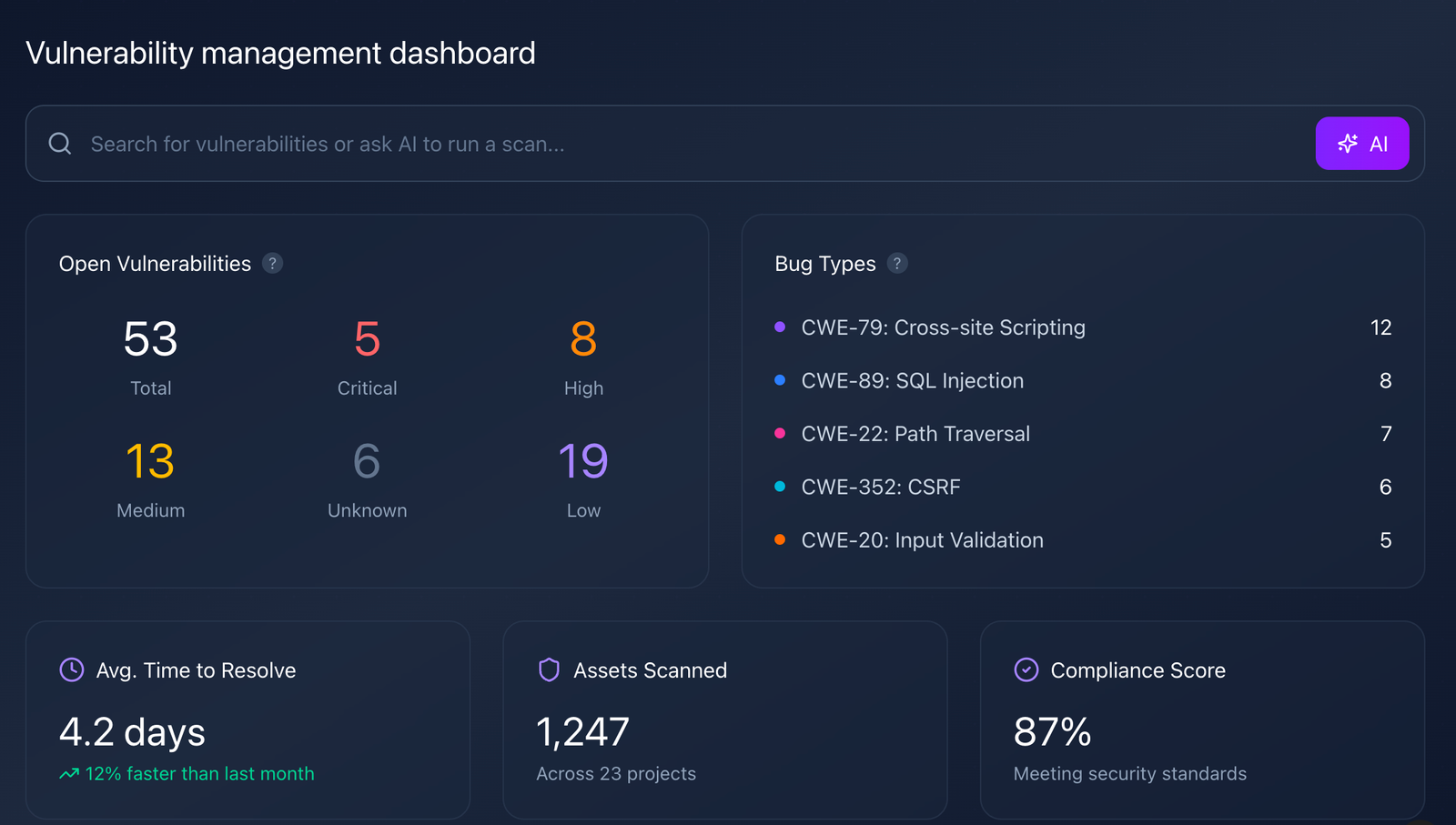This screenshot has height=825, width=1456.
Task: Select the Unknown vulnerabilities count
Action: tap(367, 462)
